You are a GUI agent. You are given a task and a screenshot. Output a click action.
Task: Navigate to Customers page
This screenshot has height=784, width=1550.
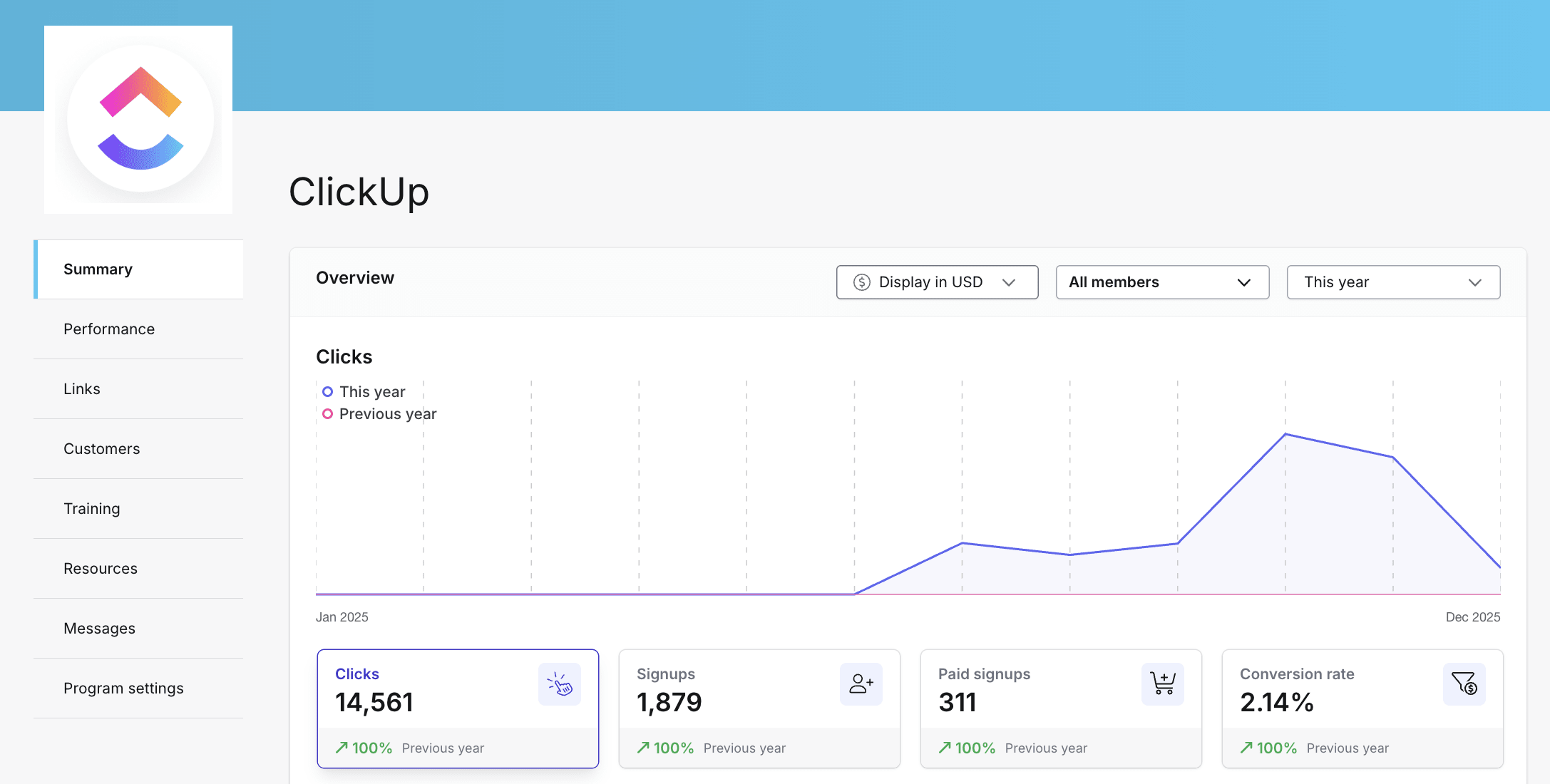(x=102, y=449)
